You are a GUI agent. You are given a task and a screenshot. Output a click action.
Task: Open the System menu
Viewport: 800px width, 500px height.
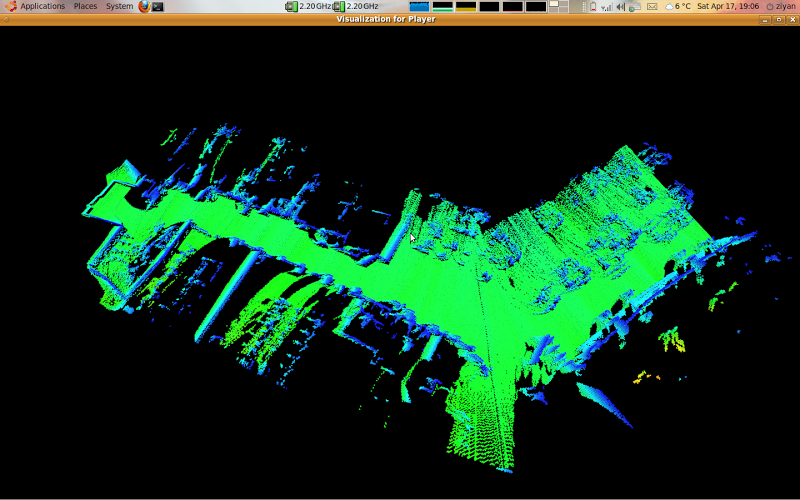pyautogui.click(x=119, y=6)
